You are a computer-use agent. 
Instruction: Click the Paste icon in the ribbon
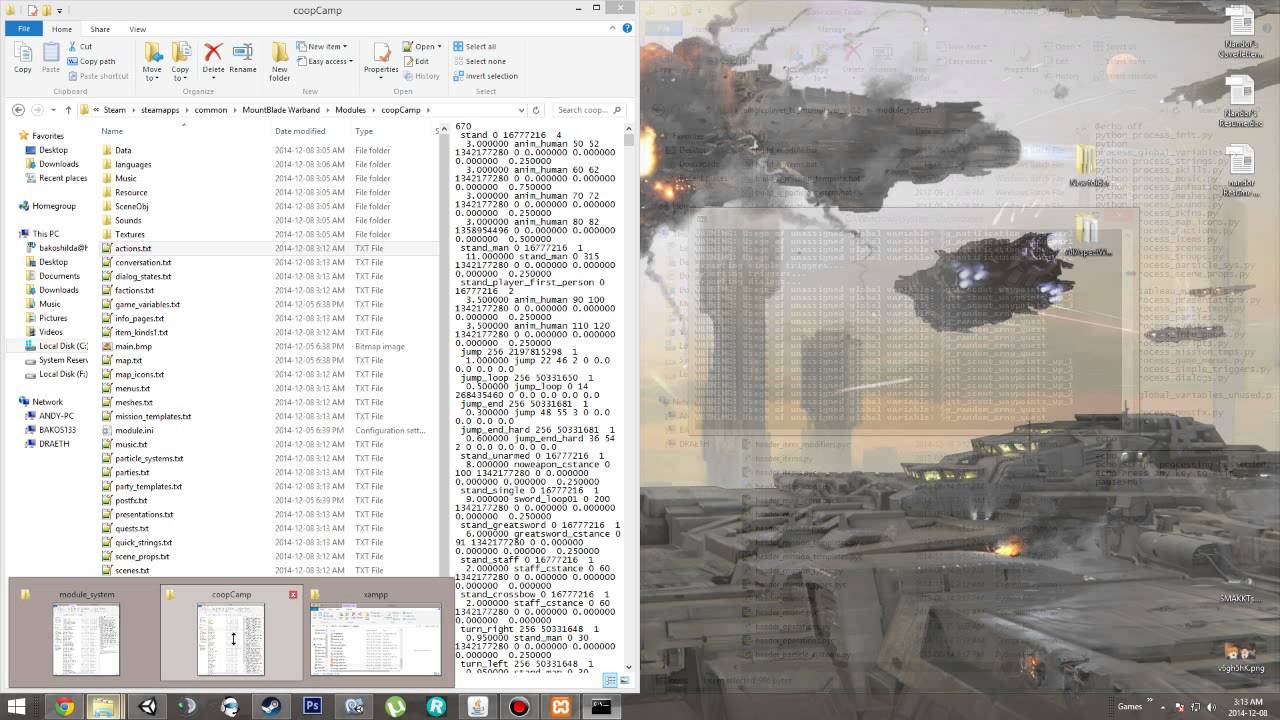50,58
